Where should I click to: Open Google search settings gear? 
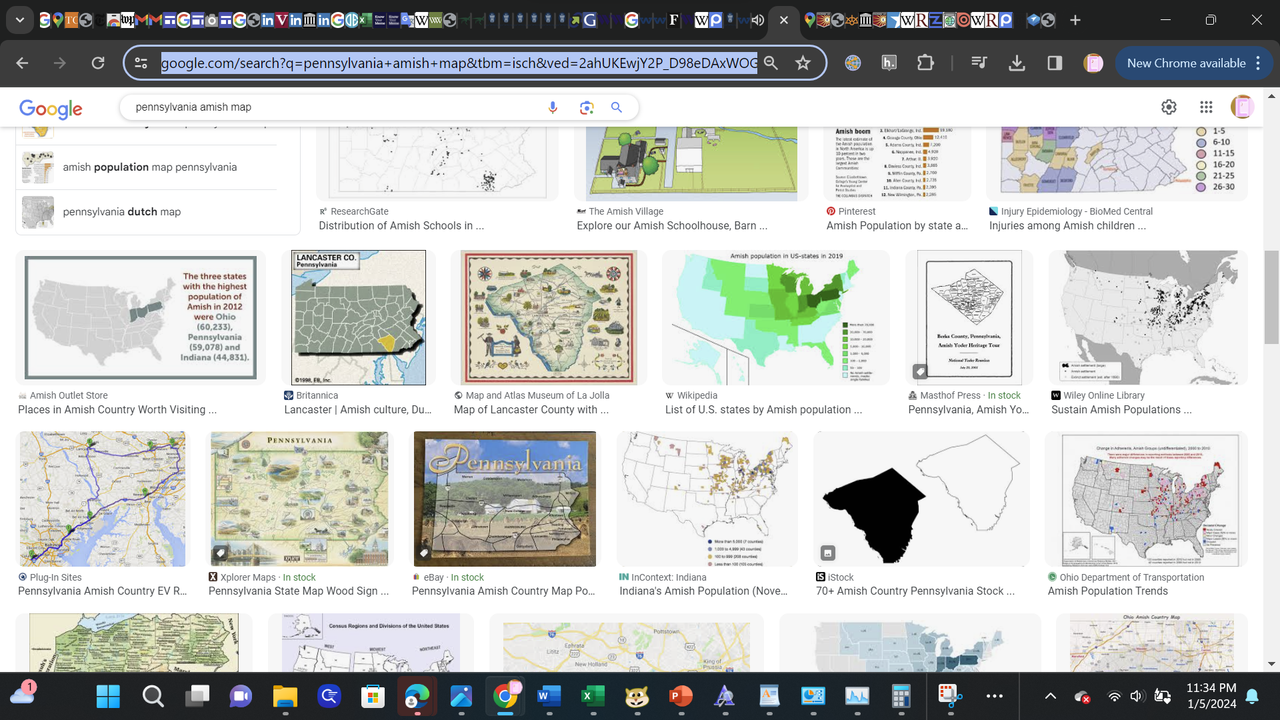1169,107
